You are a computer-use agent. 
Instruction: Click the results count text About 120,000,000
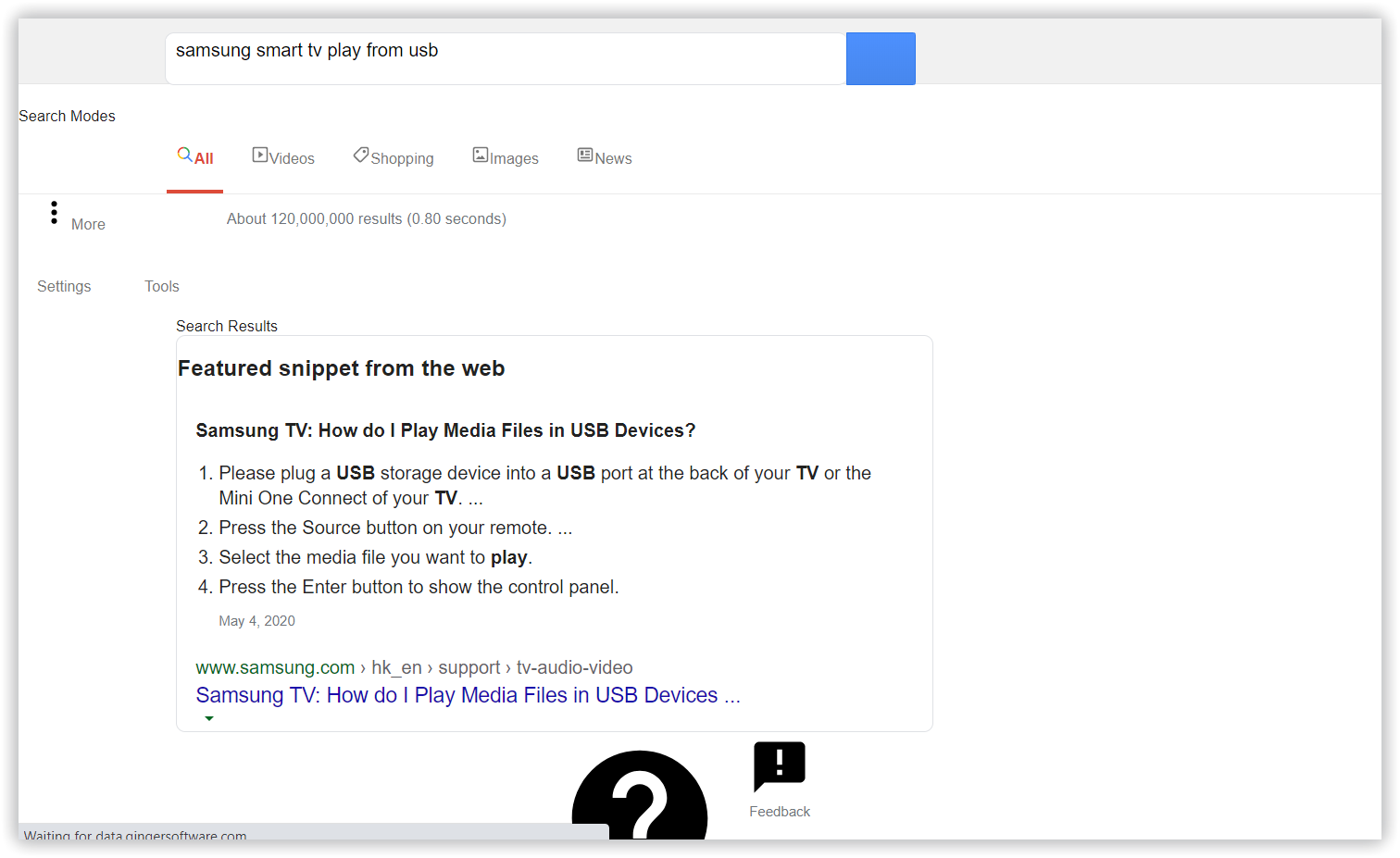pyautogui.click(x=367, y=218)
